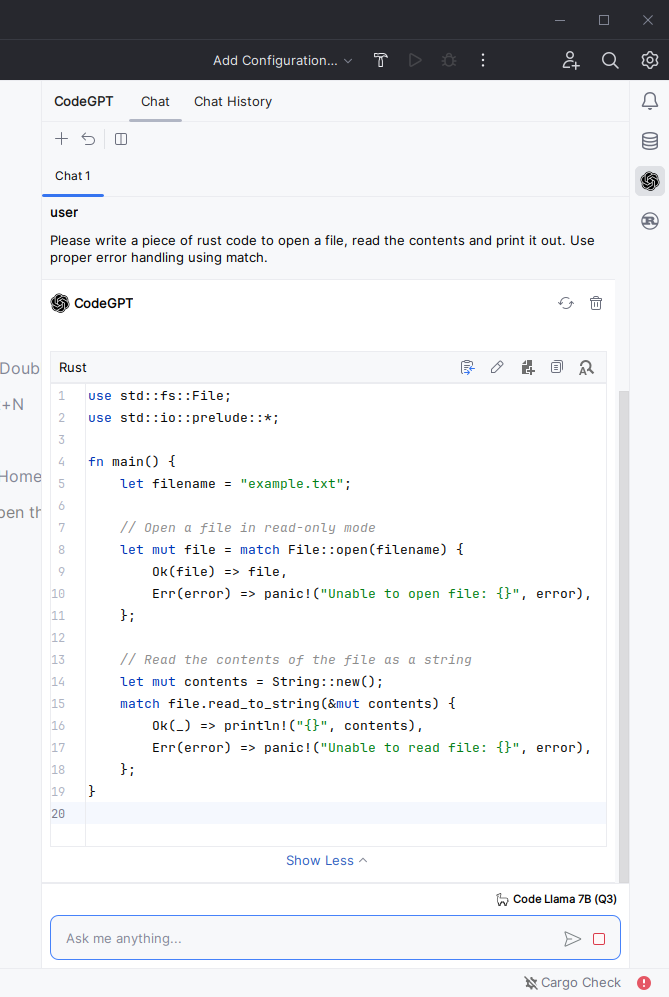Switch to the Chat History tab

pos(233,102)
